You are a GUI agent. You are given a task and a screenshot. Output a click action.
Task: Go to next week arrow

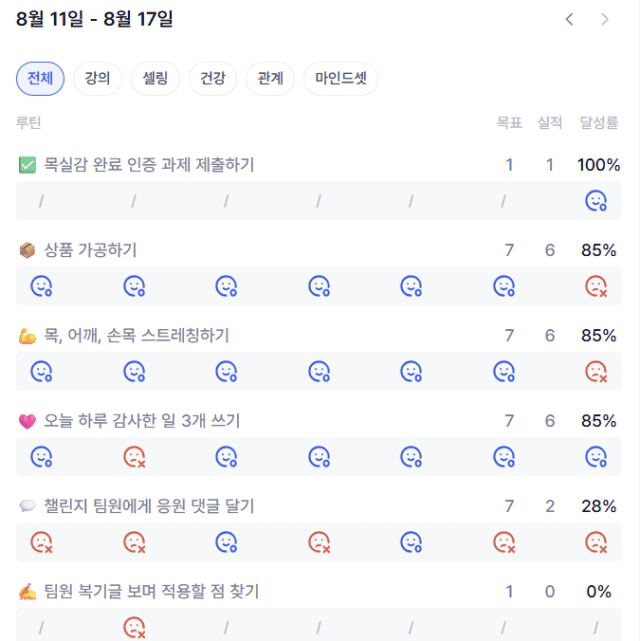[605, 19]
